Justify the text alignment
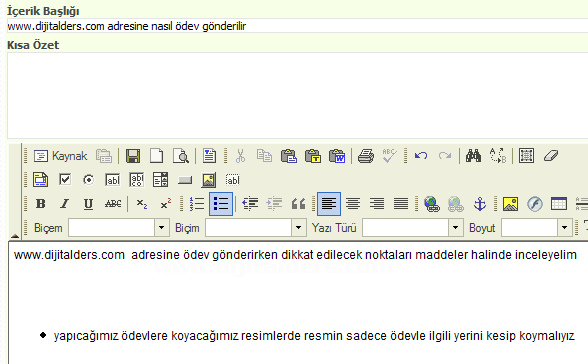The width and height of the screenshot is (588, 364). 401,204
